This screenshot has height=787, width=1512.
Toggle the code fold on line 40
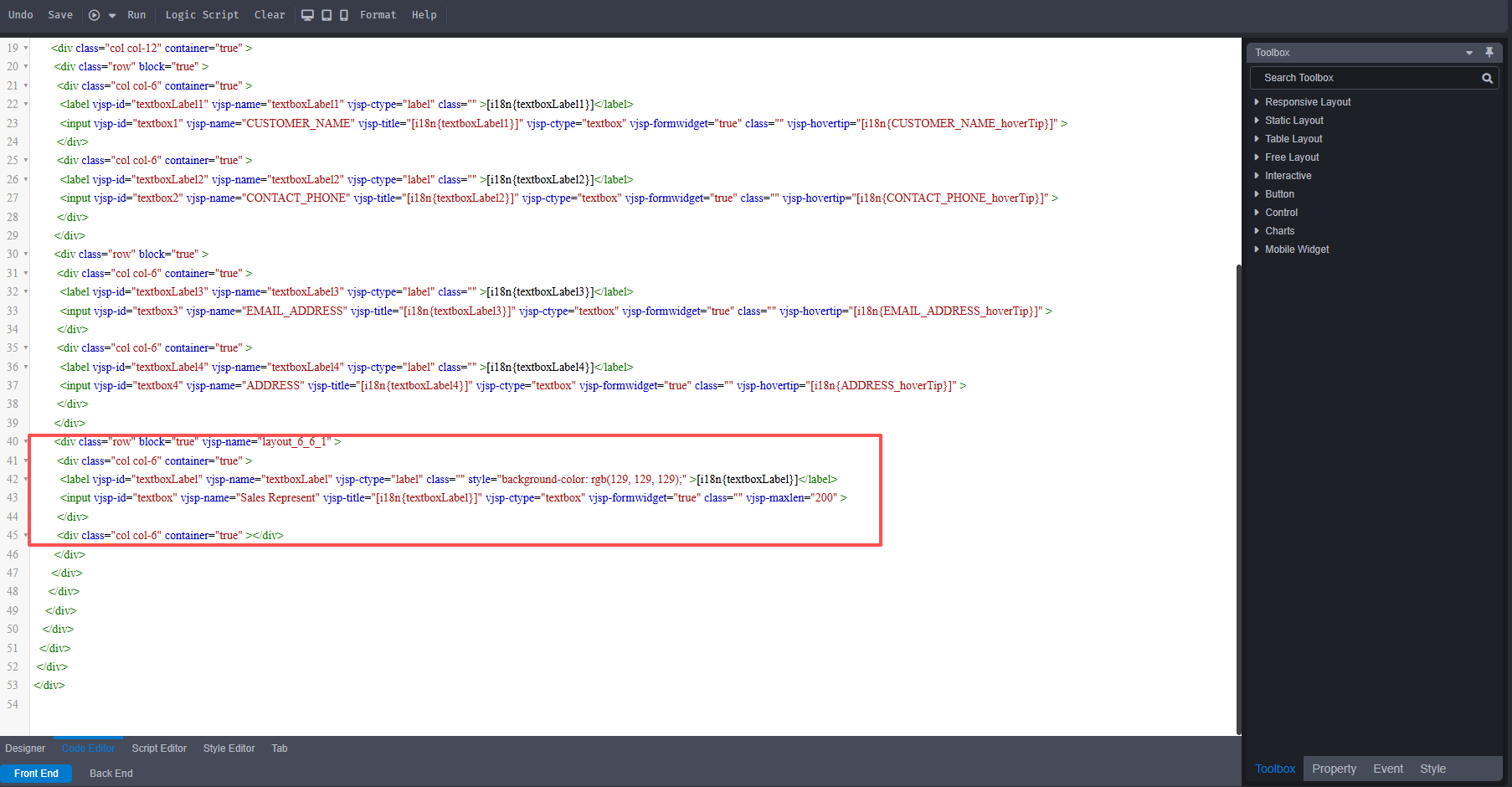pos(26,442)
